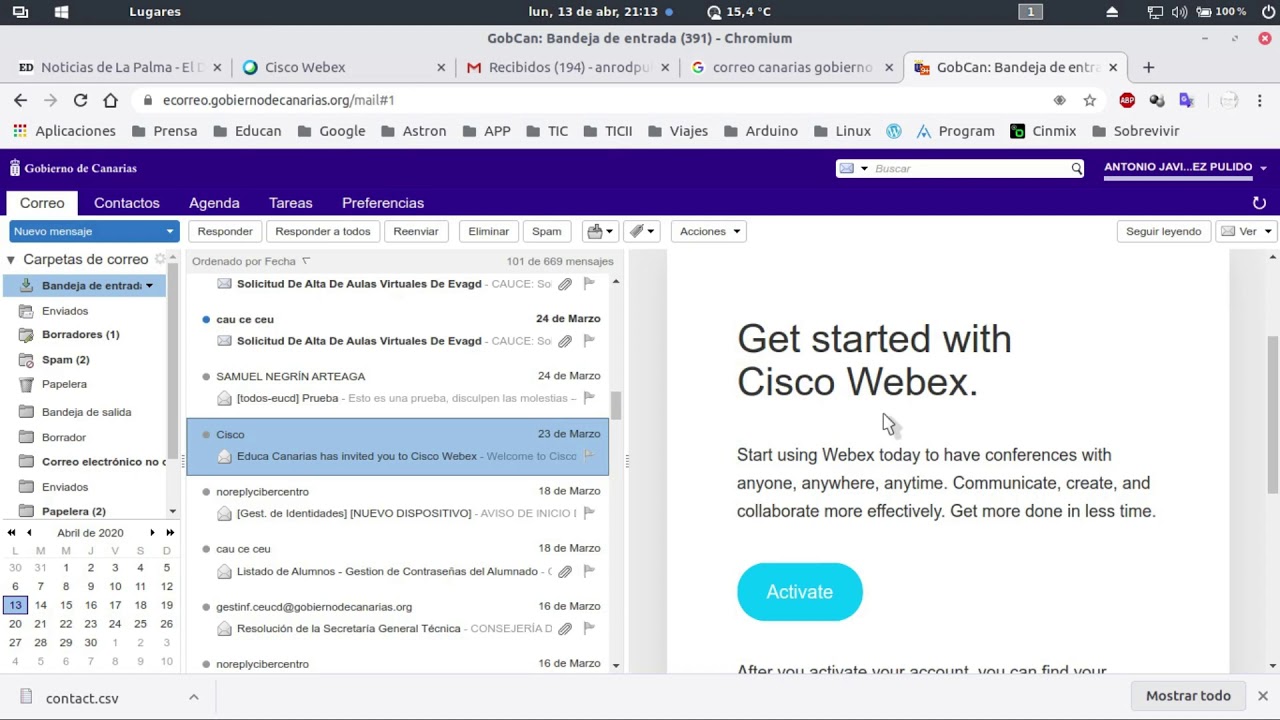This screenshot has height=720, width=1280.
Task: Toggle the flag on the Cisco message
Action: click(589, 456)
